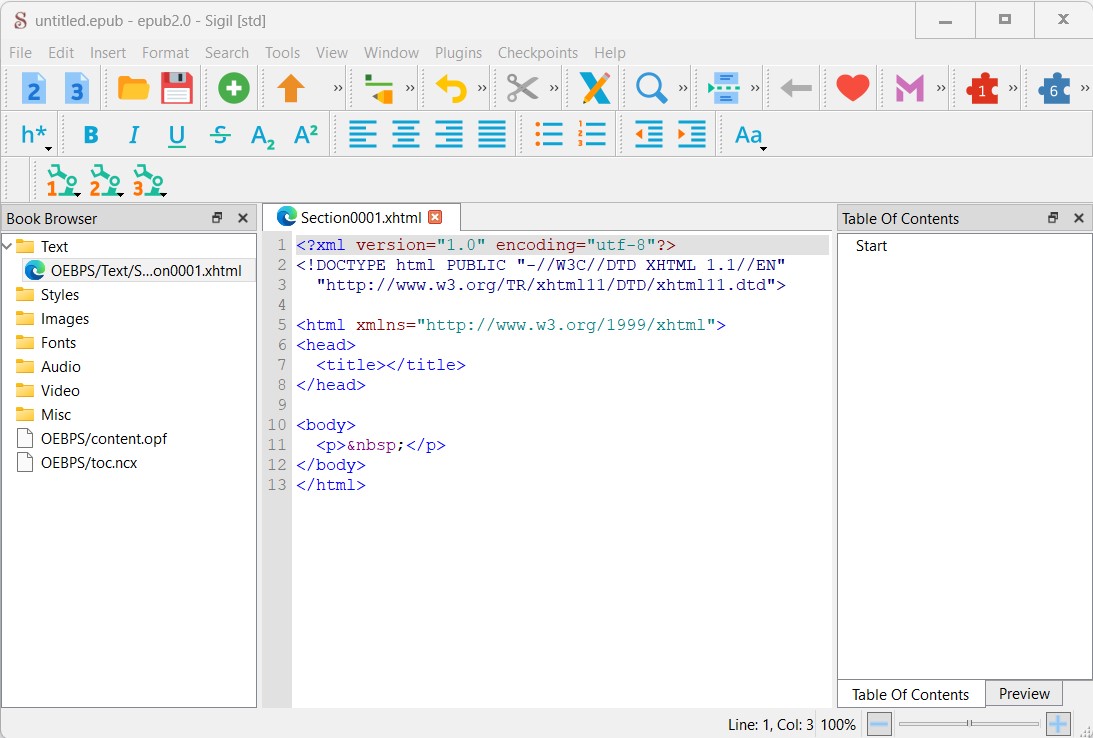This screenshot has width=1093, height=738.
Task: Toggle Italic formatting
Action: tap(134, 135)
